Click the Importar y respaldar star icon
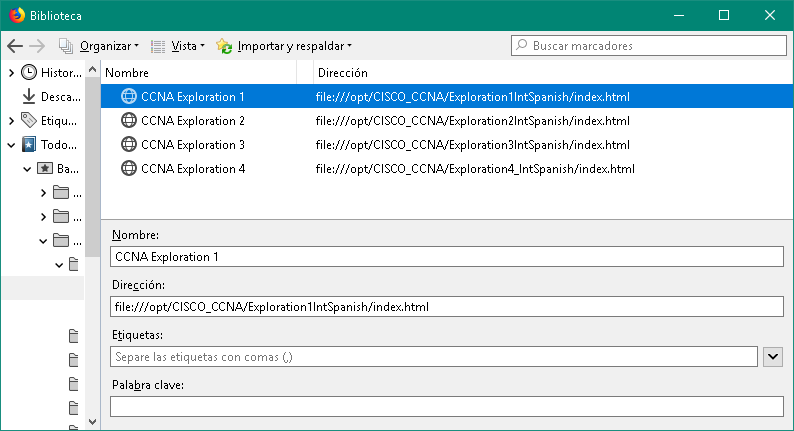 pyautogui.click(x=224, y=46)
